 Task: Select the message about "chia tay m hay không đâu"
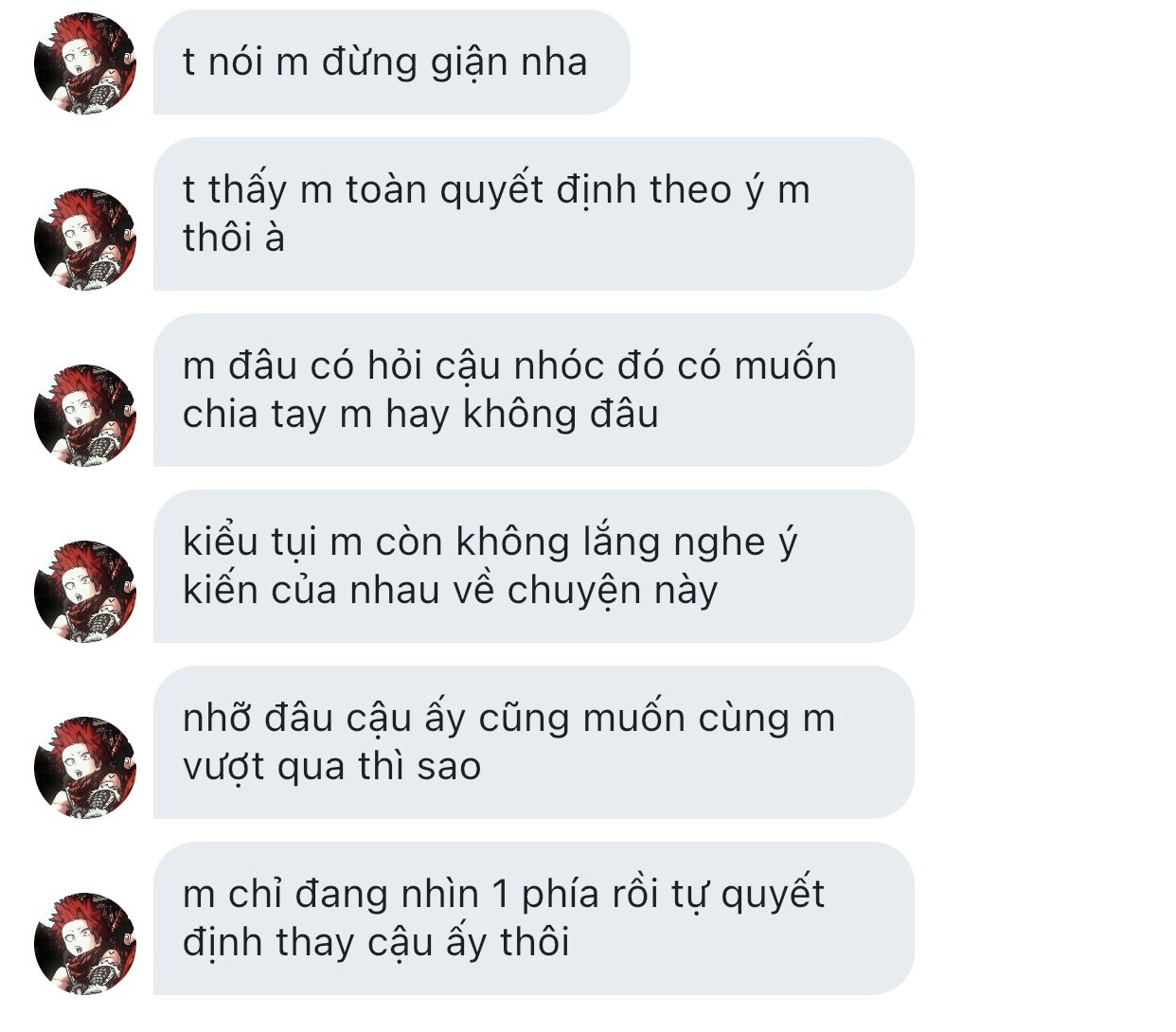click(x=533, y=390)
